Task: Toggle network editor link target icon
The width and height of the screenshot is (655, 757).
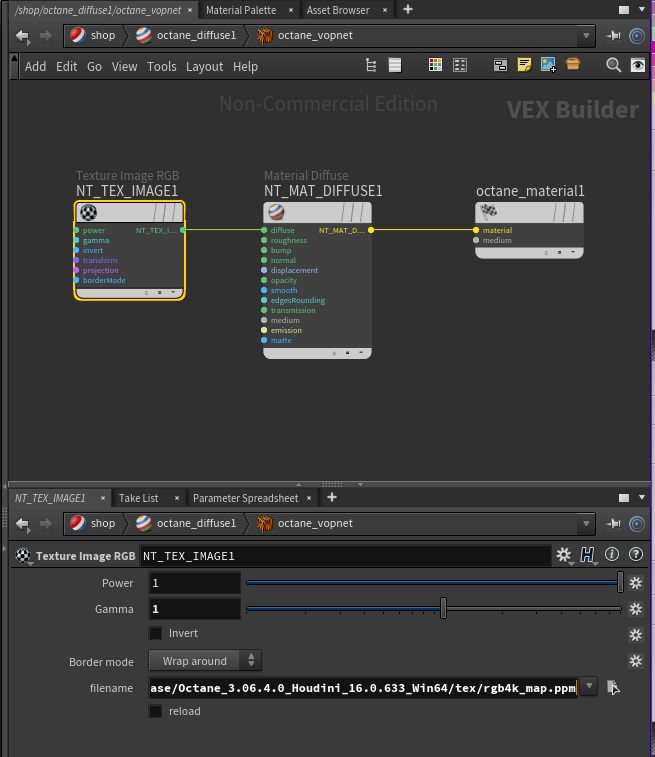Action: pos(637,36)
